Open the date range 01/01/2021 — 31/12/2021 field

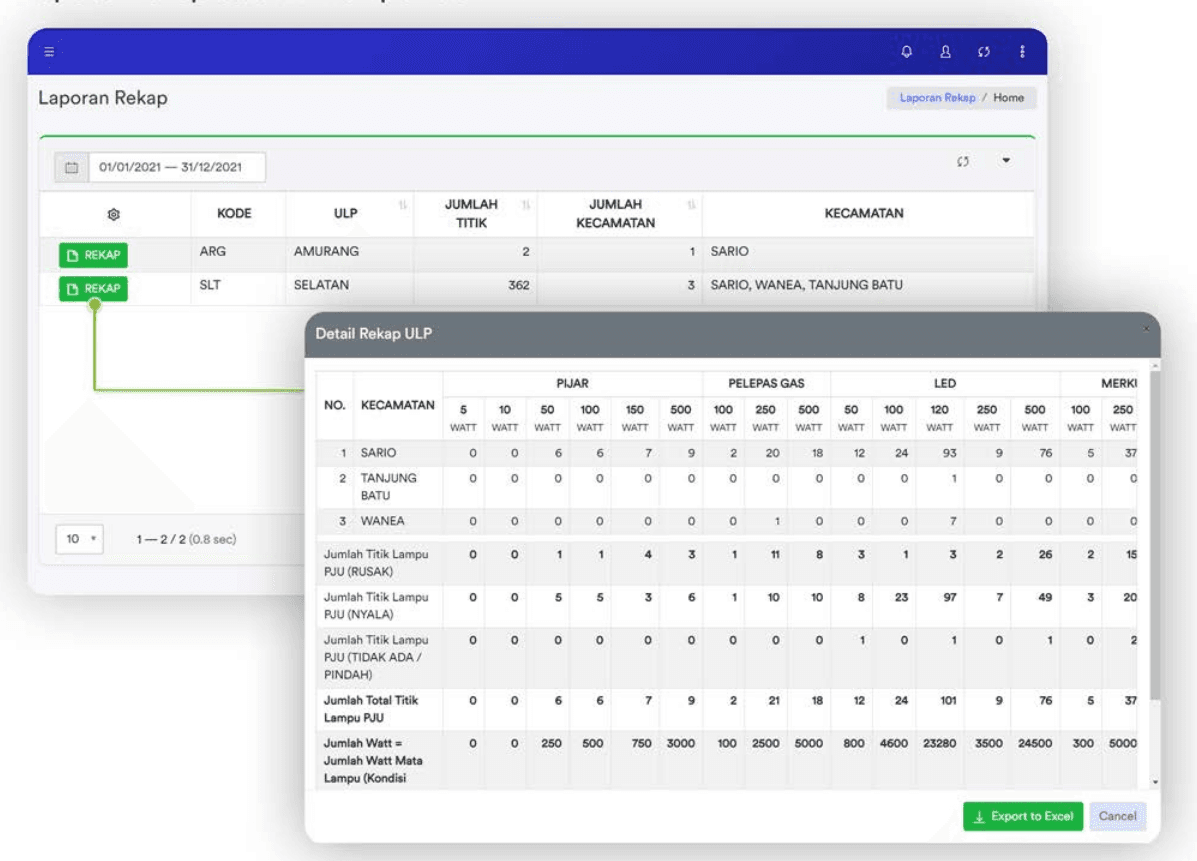coord(177,167)
